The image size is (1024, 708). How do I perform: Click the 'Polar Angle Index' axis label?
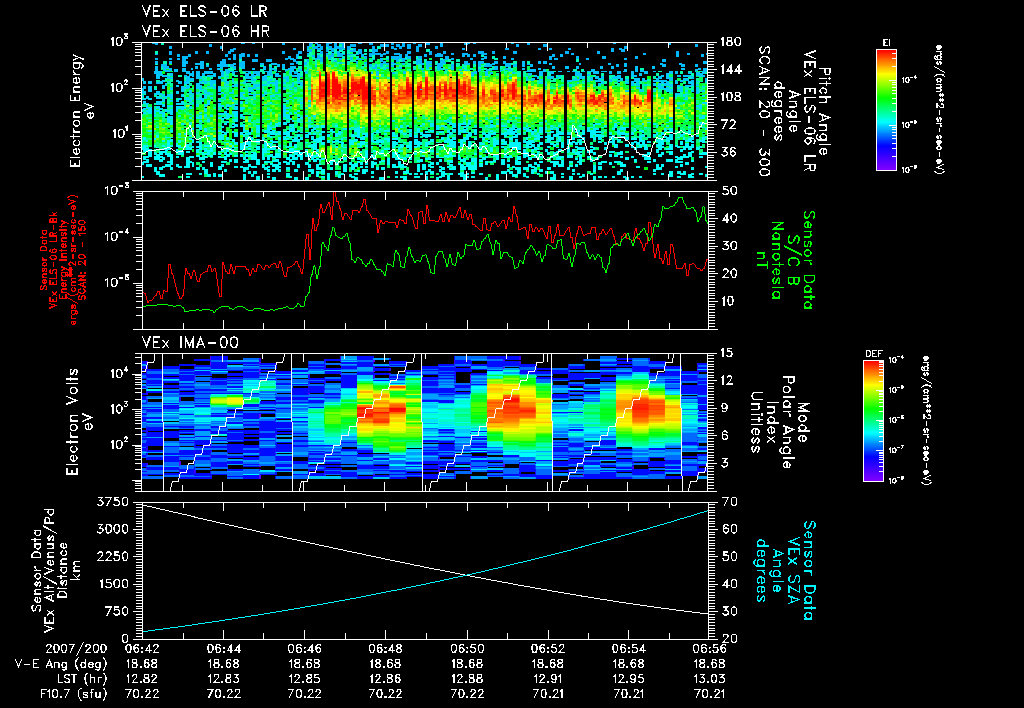778,422
